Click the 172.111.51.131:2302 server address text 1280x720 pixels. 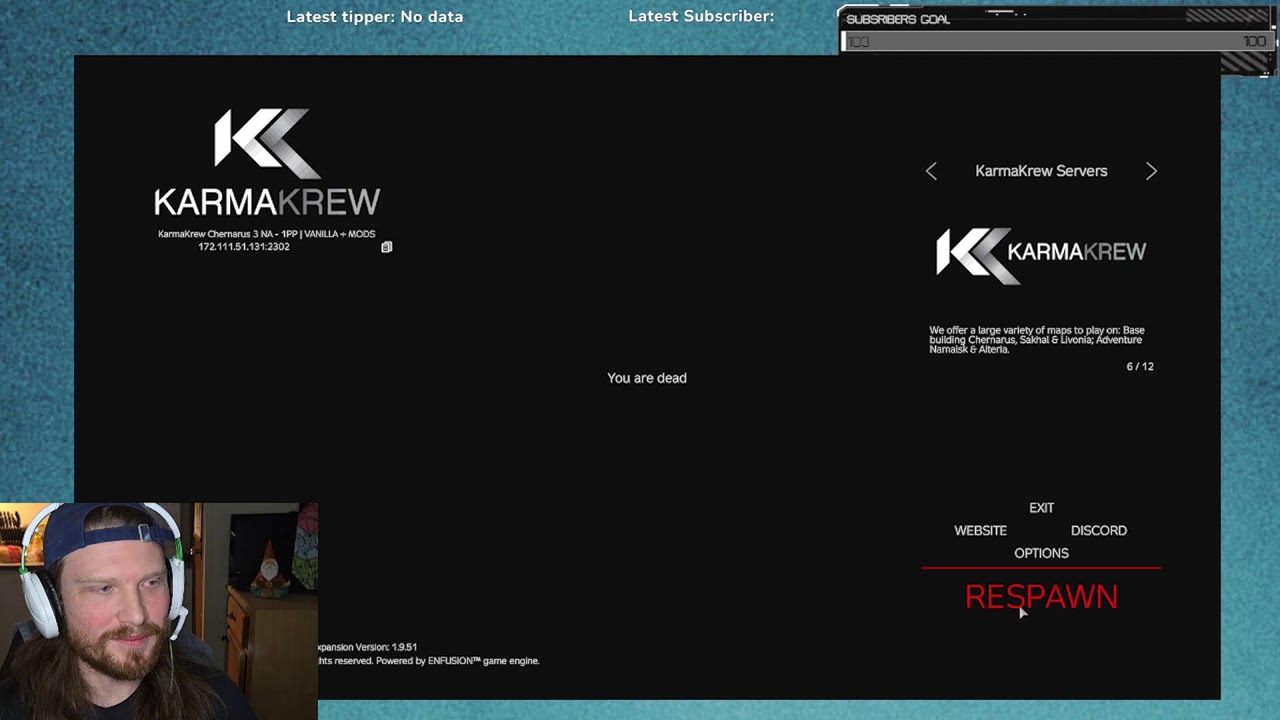pyautogui.click(x=244, y=247)
